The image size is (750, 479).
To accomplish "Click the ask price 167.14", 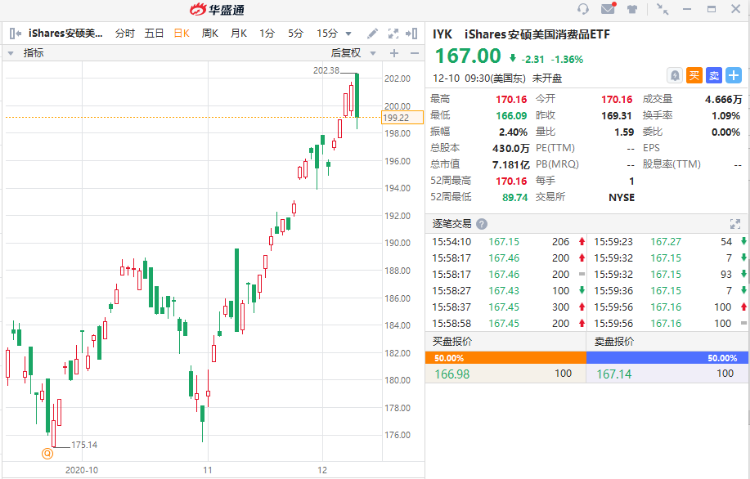I will tap(614, 374).
